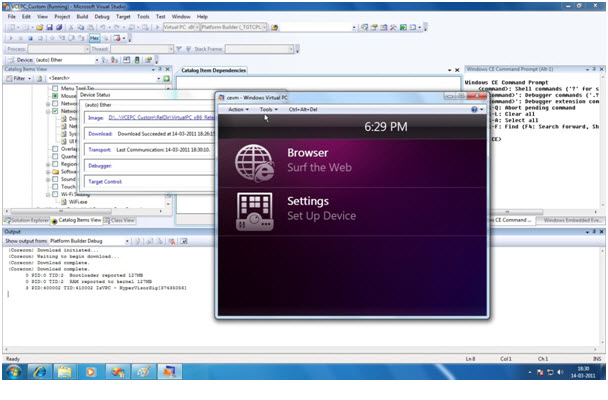
Task: Toggle the Hex display button
Action: click(94, 38)
